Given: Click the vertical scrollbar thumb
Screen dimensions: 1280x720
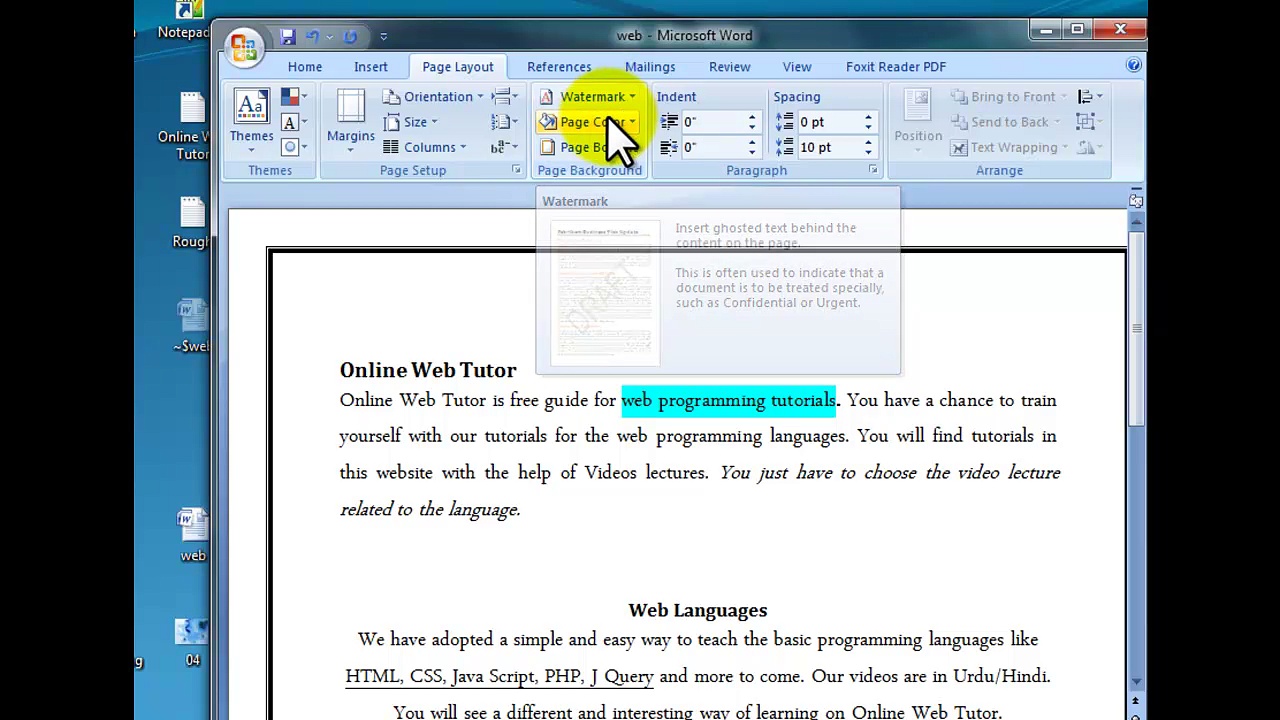Looking at the screenshot, I should point(1136,328).
